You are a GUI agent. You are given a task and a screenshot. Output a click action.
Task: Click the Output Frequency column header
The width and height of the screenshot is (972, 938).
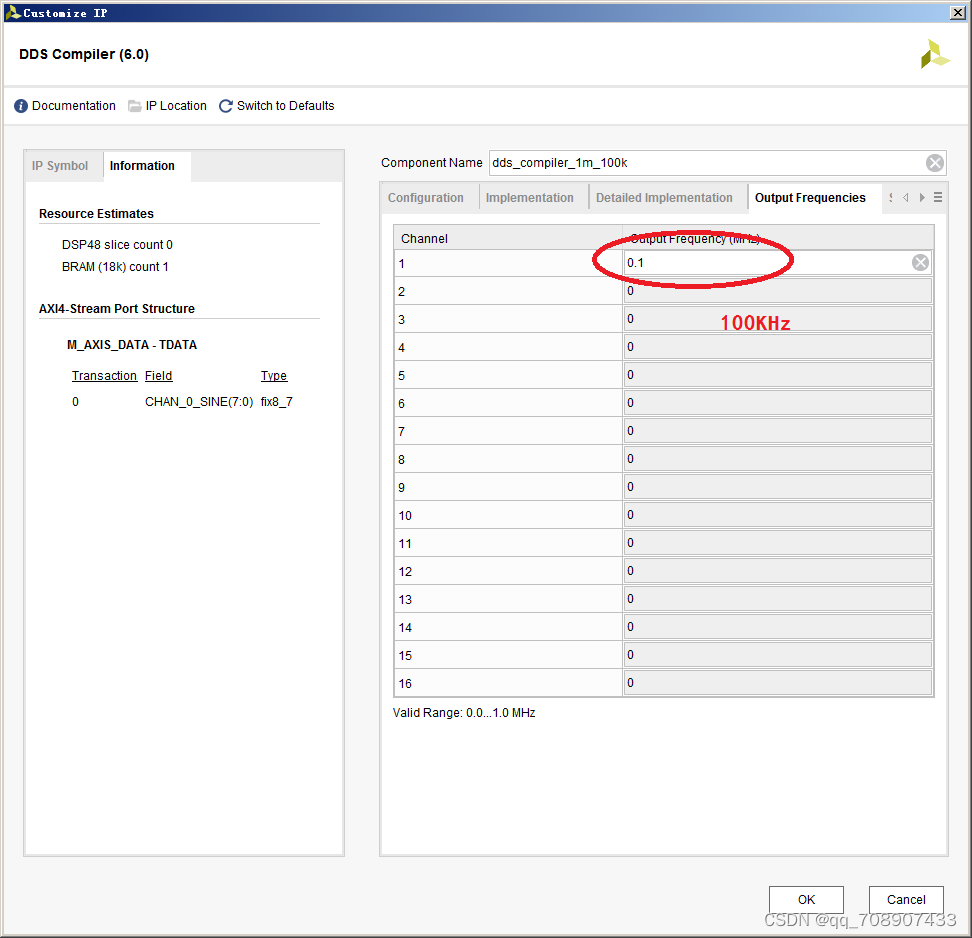(x=778, y=238)
